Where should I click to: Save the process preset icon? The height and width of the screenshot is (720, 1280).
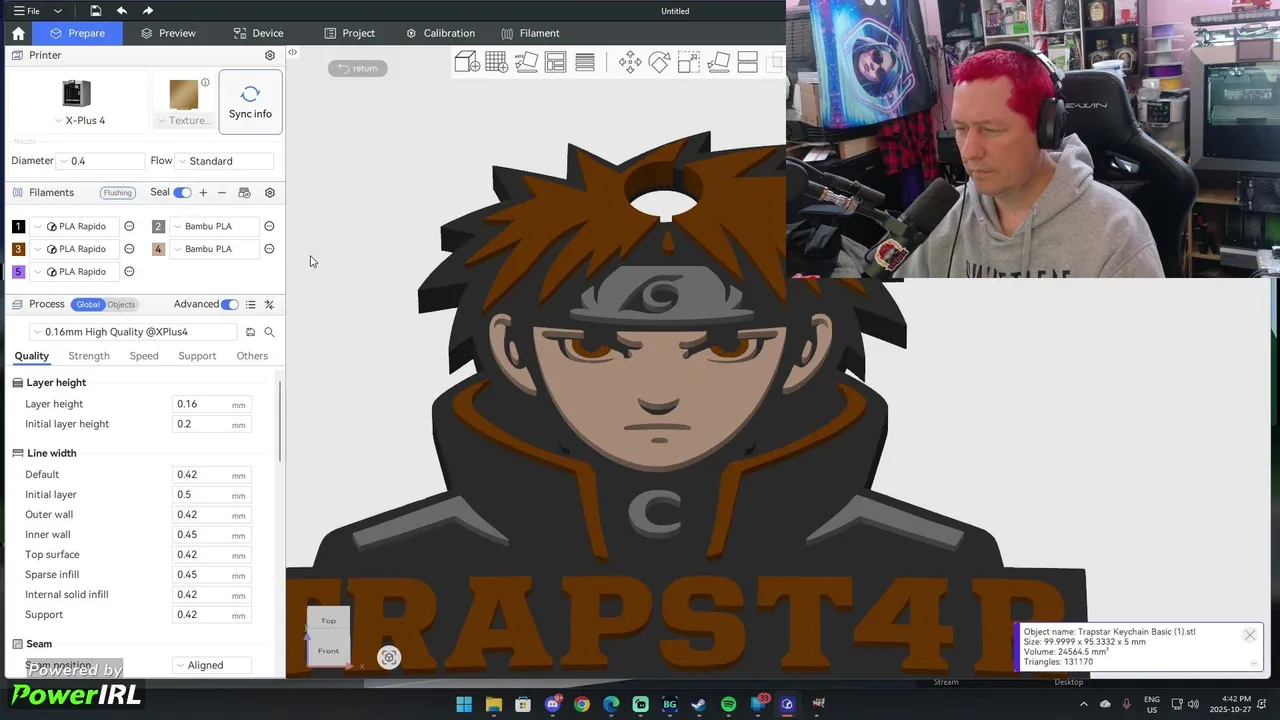point(251,332)
